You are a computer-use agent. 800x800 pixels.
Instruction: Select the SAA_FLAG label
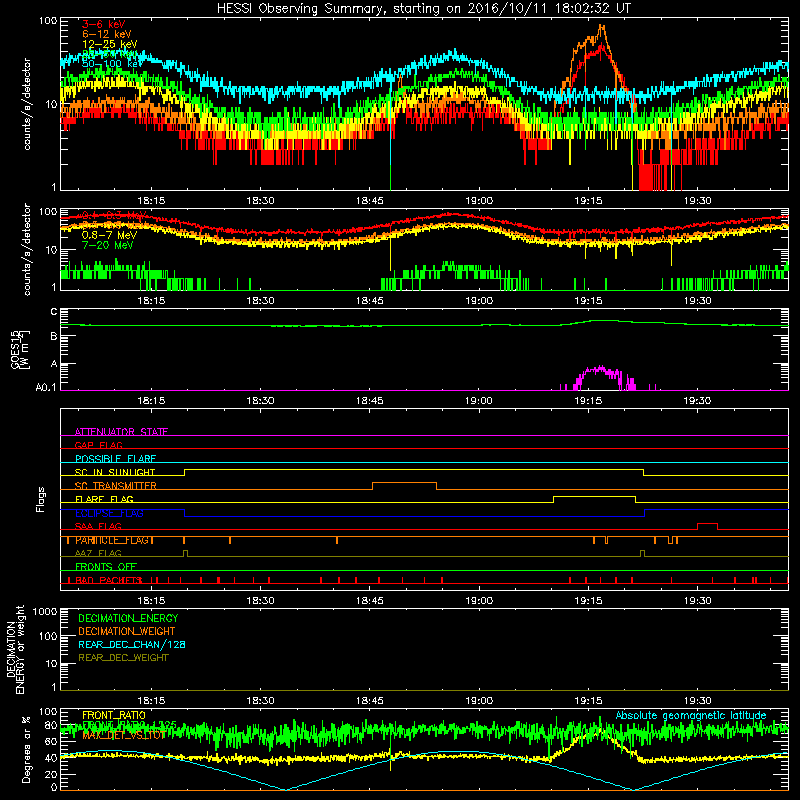click(x=98, y=526)
